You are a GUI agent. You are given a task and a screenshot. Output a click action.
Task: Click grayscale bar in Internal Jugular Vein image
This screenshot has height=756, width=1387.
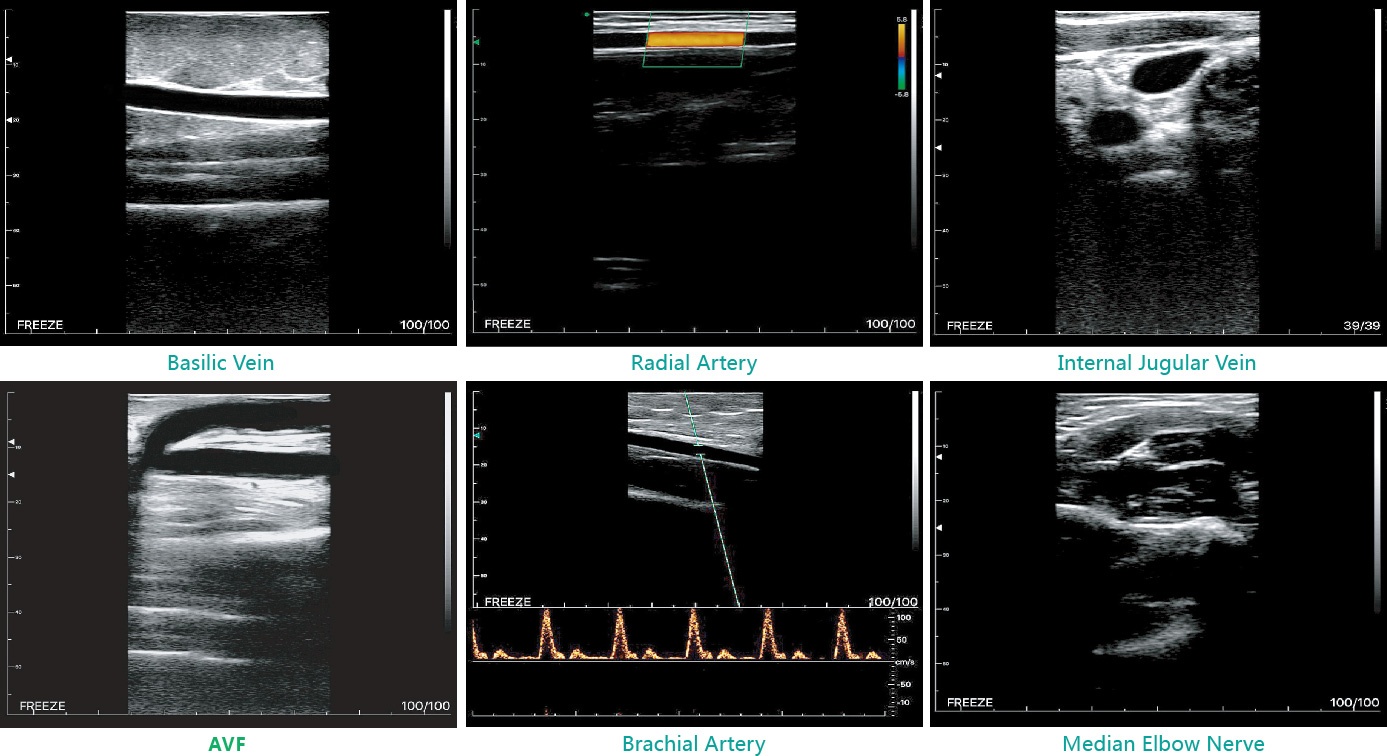1377,128
